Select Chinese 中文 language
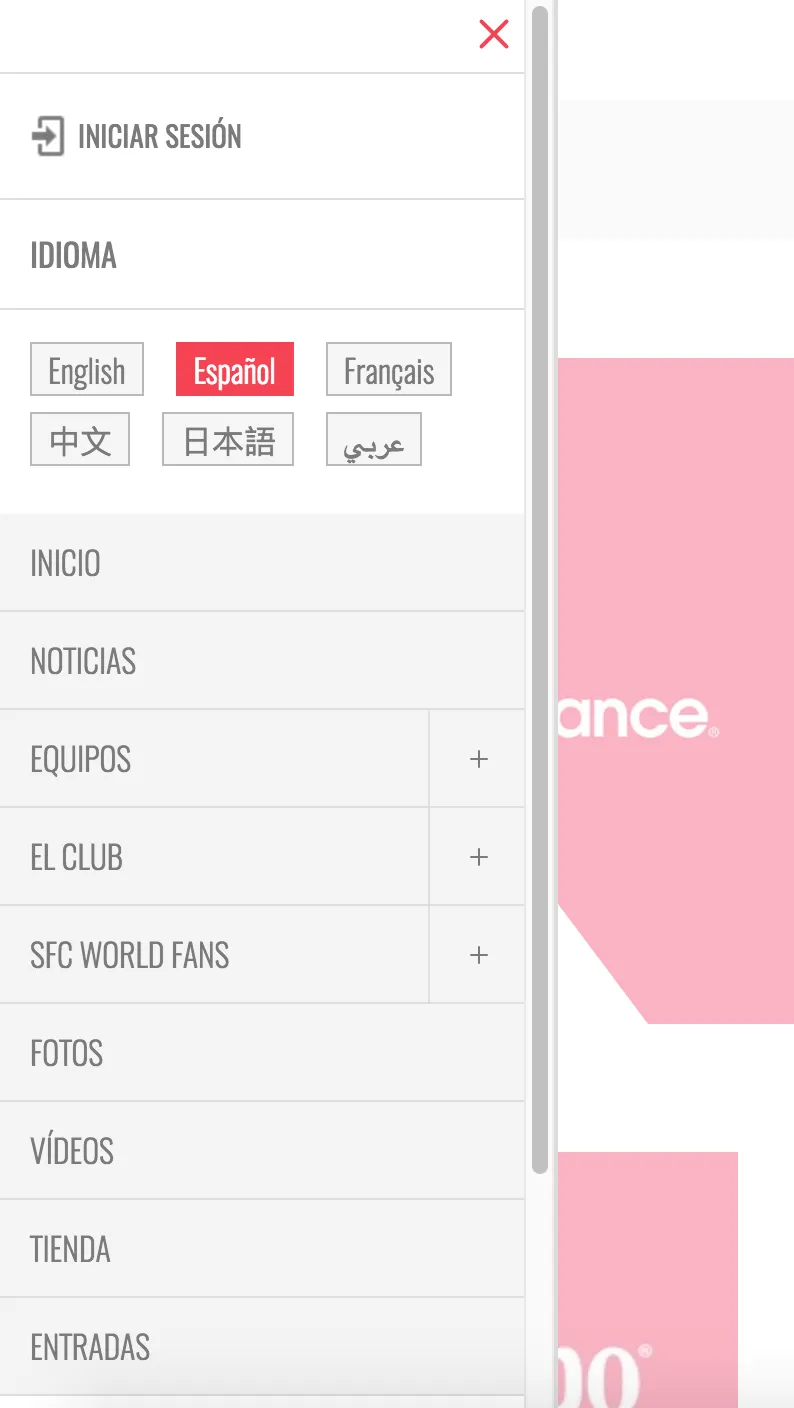 point(80,440)
